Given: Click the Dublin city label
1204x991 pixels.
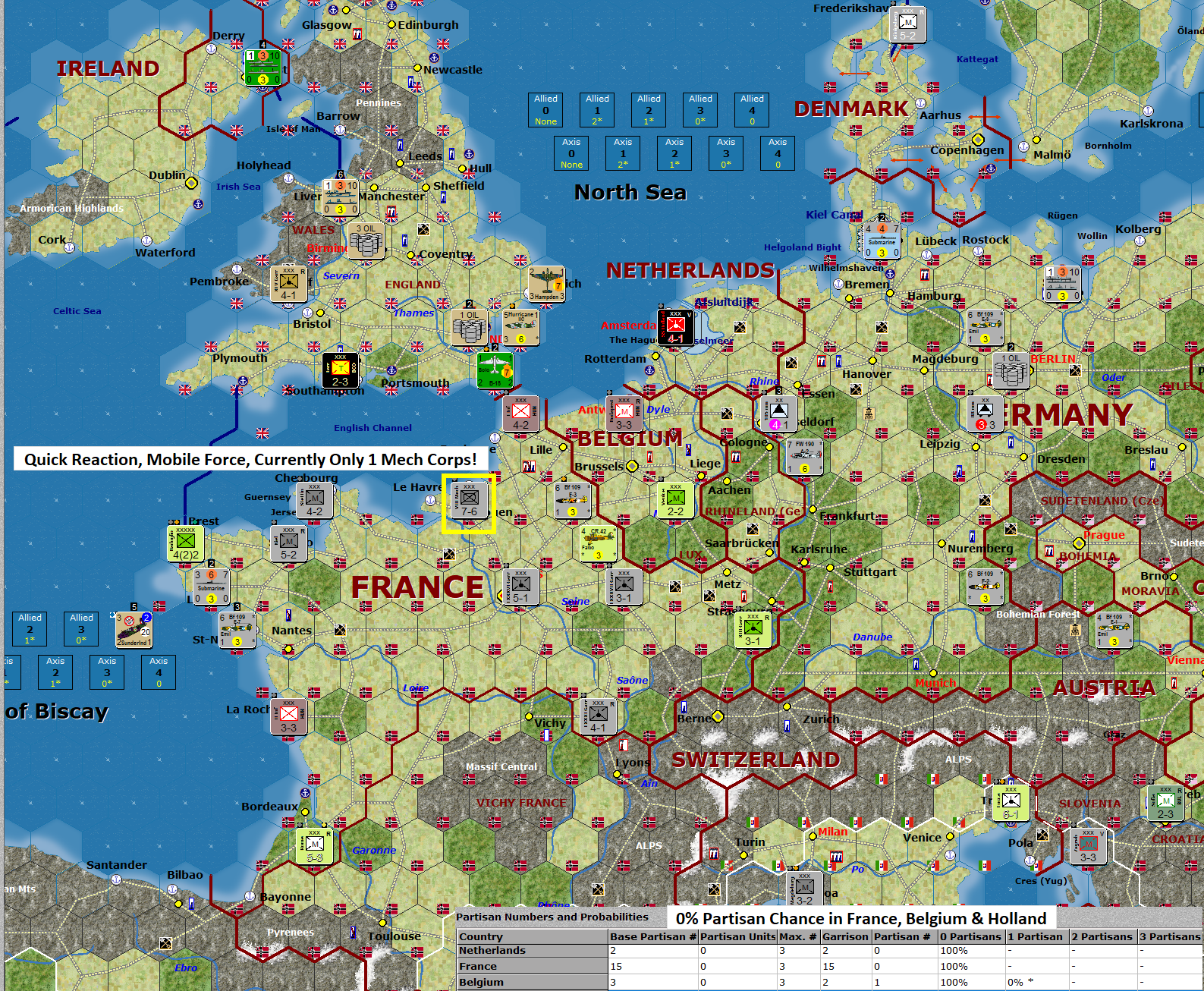Looking at the screenshot, I should [x=167, y=175].
